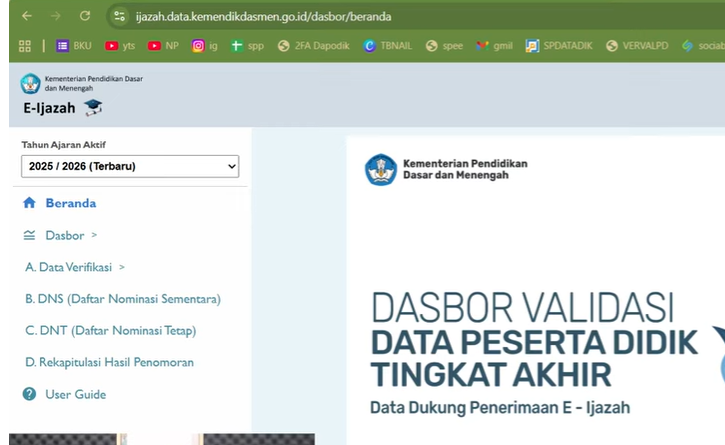Open the gmil Gmail bookmark
This screenshot has width=725, height=445.
click(x=494, y=46)
